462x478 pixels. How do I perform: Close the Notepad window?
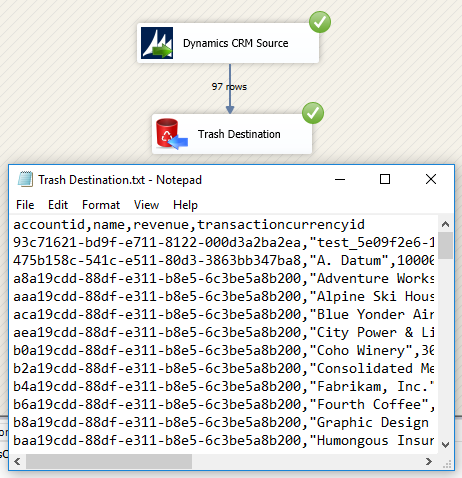point(431,179)
